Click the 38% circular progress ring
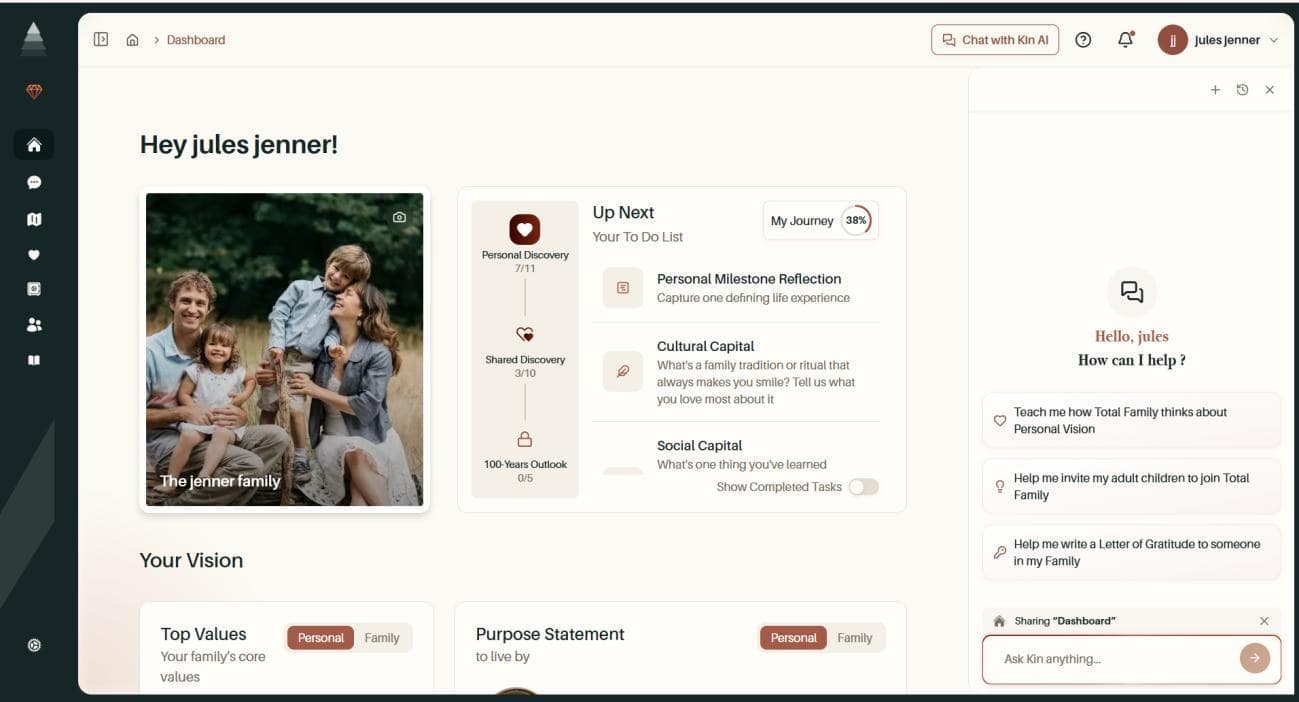 [x=856, y=221]
